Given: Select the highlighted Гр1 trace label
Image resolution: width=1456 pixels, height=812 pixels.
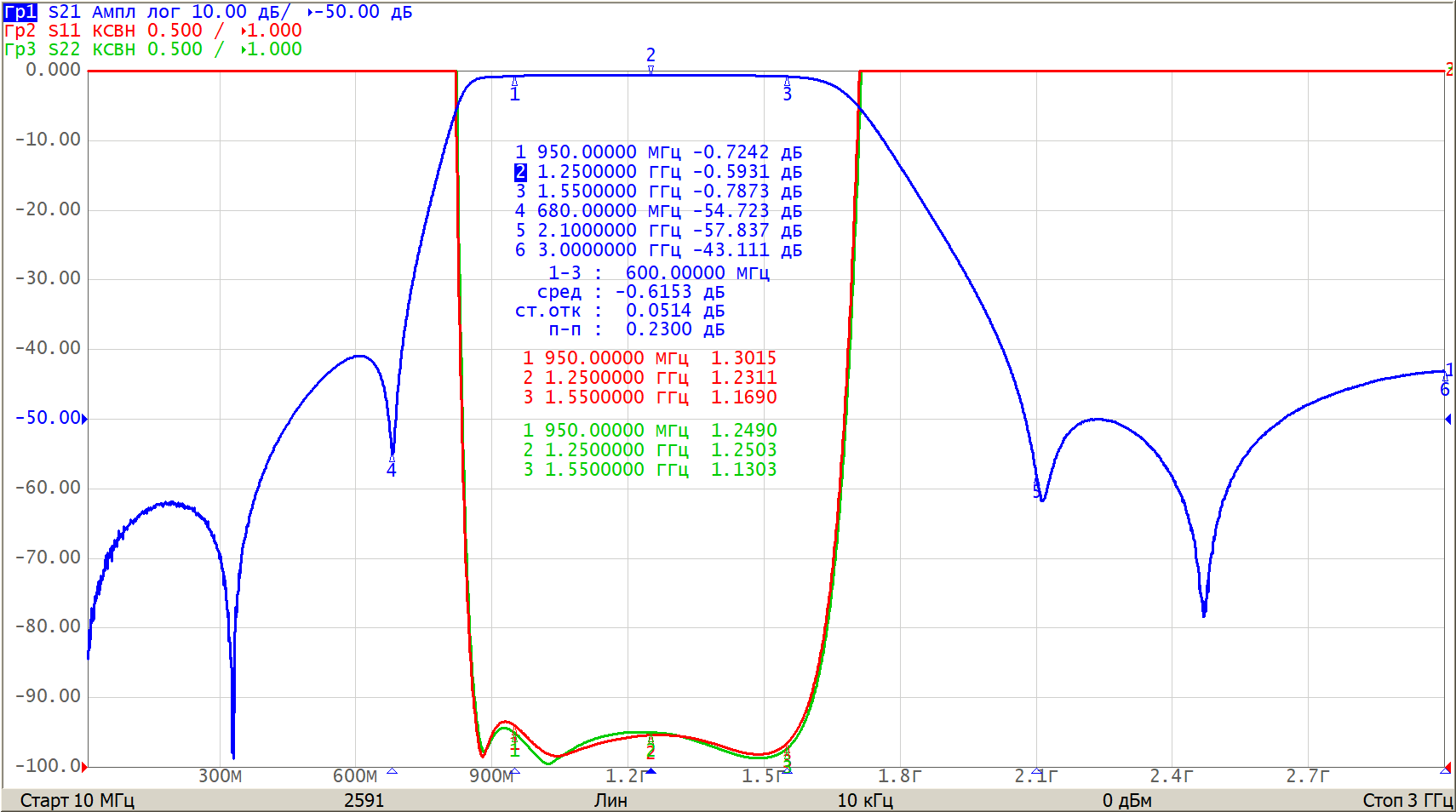Looking at the screenshot, I should coord(20,12).
